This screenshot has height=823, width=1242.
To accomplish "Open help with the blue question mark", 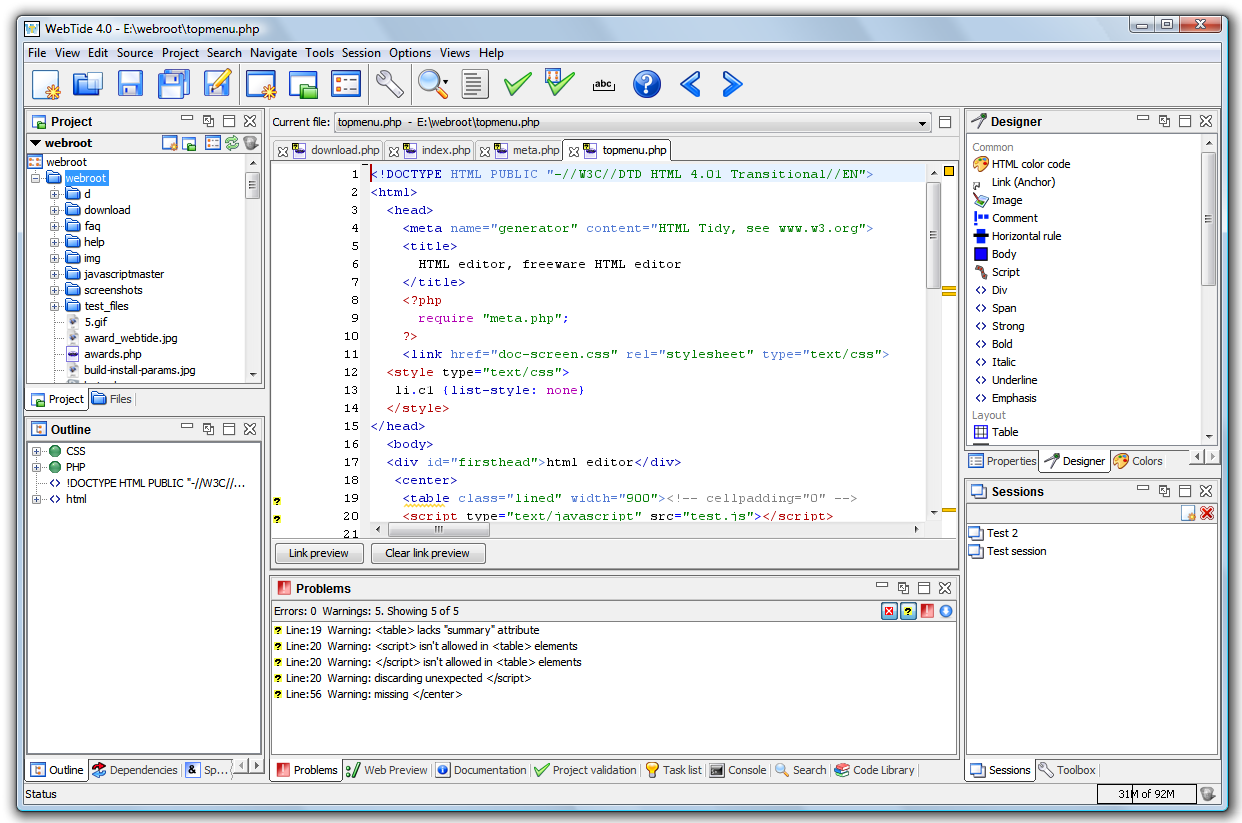I will tap(647, 85).
